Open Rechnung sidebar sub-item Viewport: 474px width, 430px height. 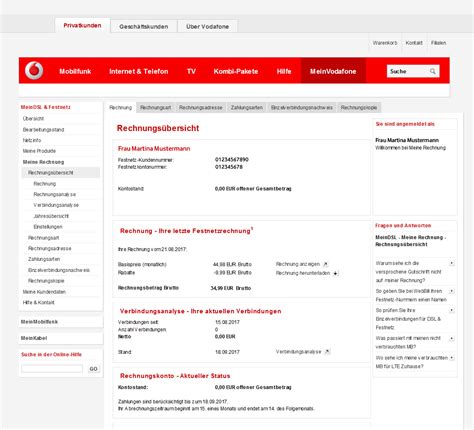pyautogui.click(x=45, y=184)
